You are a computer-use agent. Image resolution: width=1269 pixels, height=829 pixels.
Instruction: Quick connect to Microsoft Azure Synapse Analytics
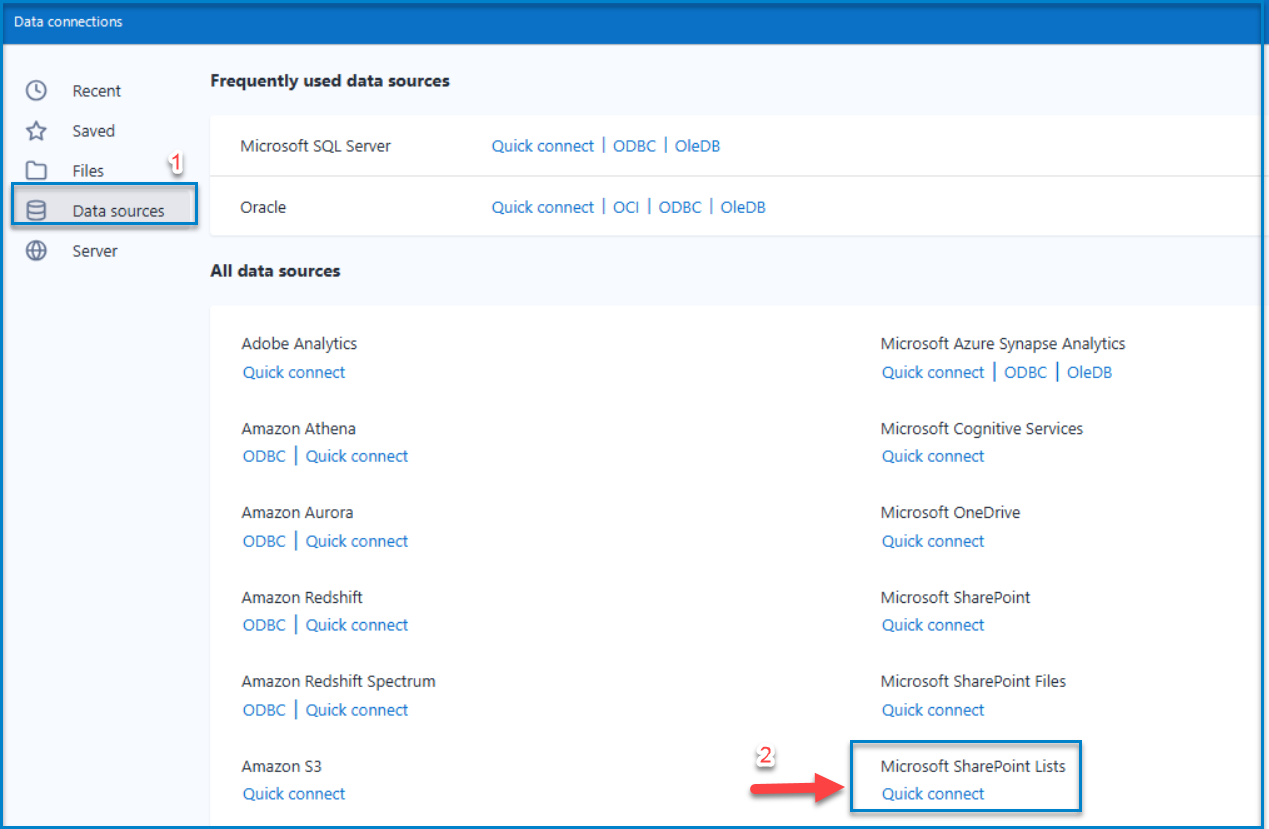(933, 372)
